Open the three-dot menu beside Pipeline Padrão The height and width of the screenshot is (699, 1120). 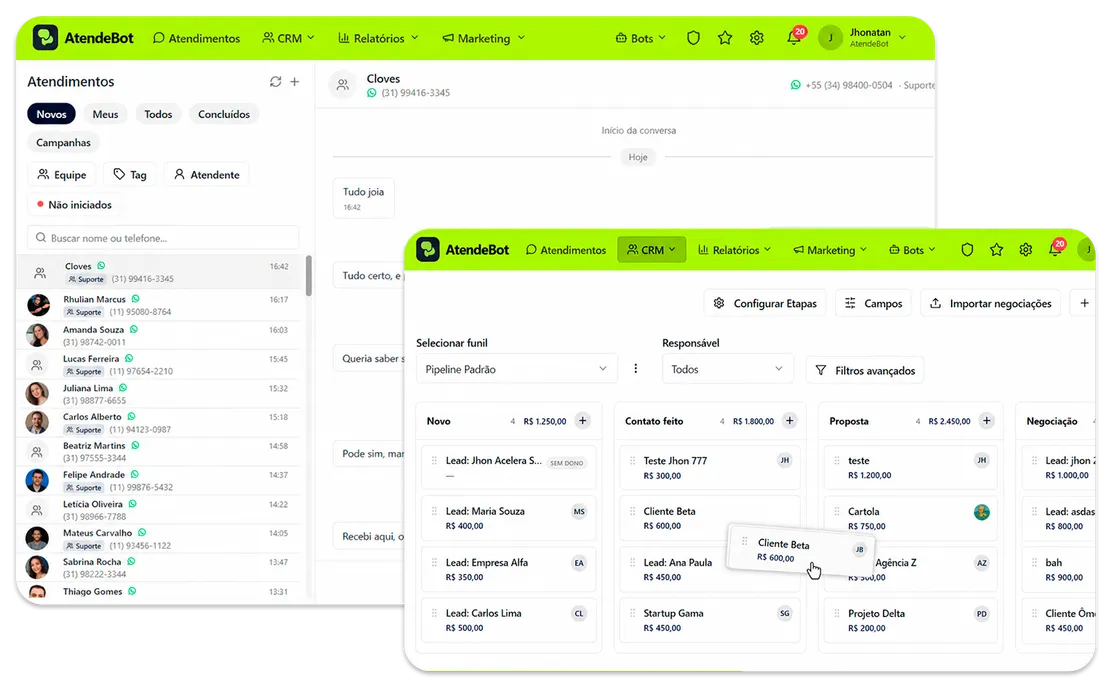pyautogui.click(x=636, y=368)
